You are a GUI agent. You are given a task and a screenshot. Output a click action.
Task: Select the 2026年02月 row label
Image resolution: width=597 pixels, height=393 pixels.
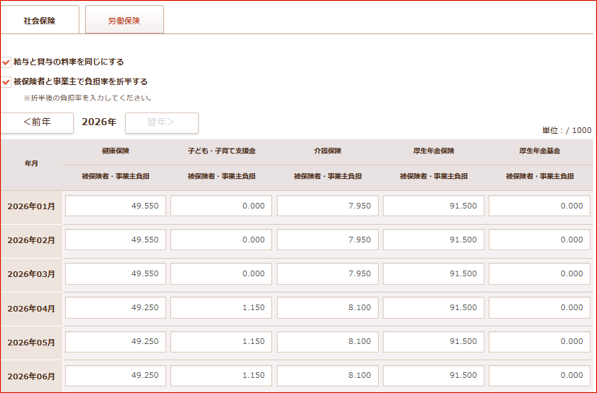pos(31,240)
